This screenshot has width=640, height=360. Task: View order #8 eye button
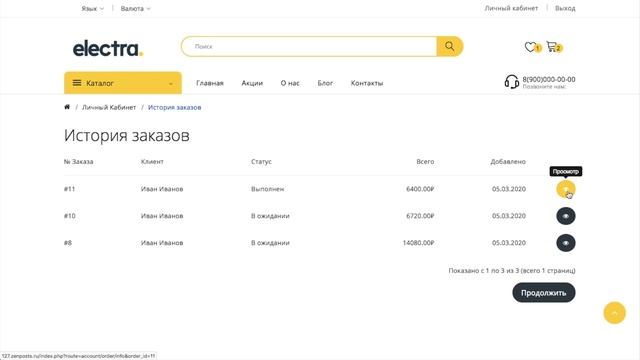coord(566,243)
